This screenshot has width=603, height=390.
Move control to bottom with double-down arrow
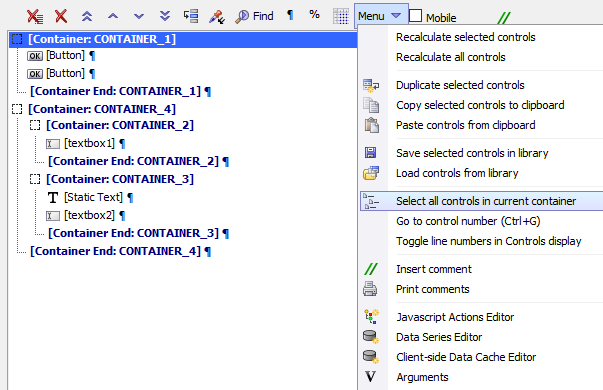click(165, 16)
